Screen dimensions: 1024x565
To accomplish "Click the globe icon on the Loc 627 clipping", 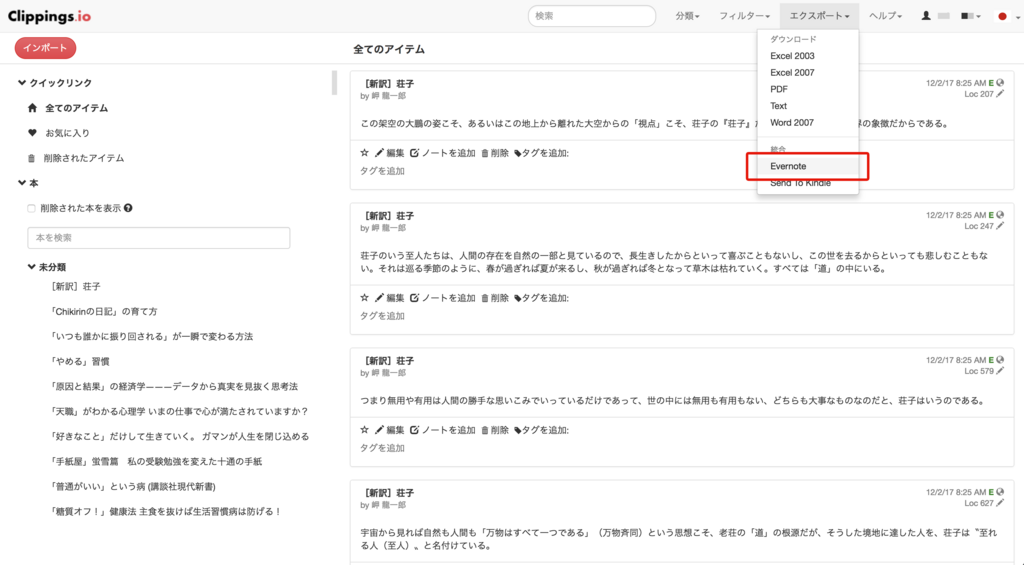I will 1000,492.
